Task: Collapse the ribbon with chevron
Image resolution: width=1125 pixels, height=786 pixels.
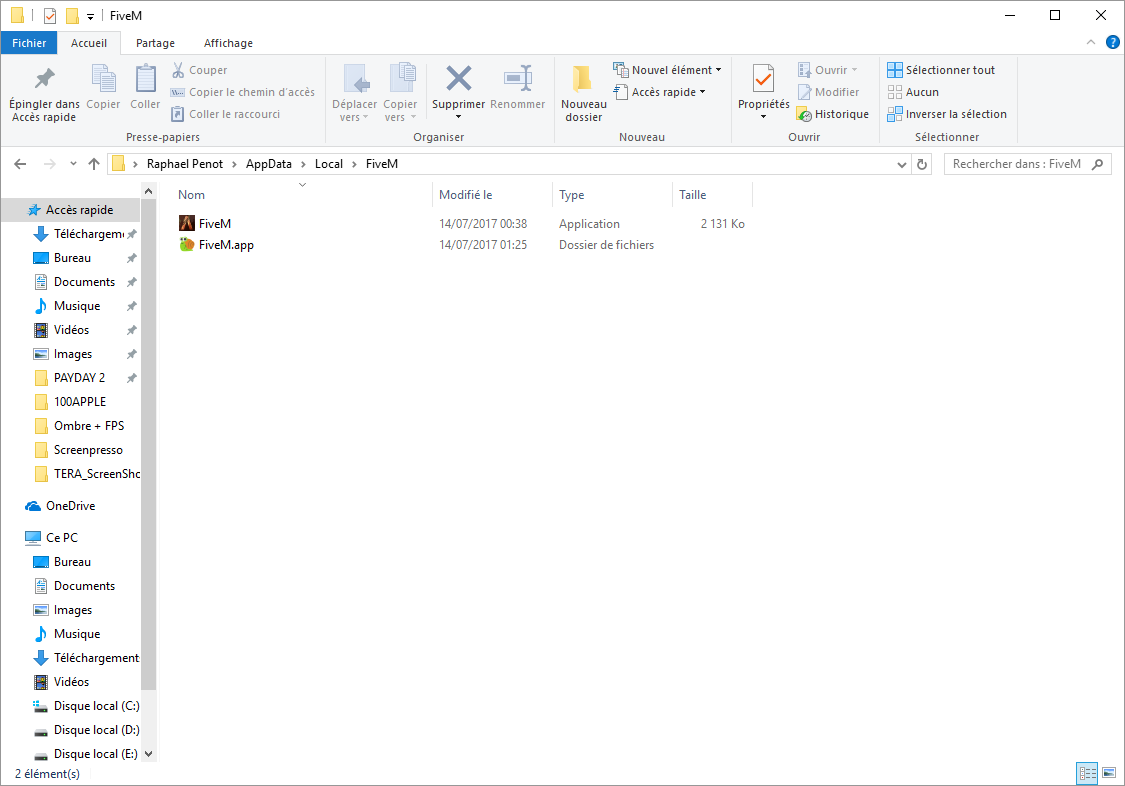Action: pos(1091,42)
